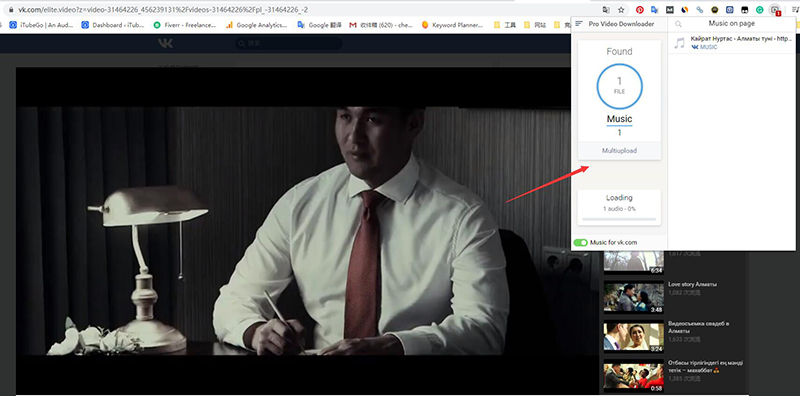Viewport: 800px width, 396px height.
Task: Click the Loading progress bar
Action: coord(619,219)
